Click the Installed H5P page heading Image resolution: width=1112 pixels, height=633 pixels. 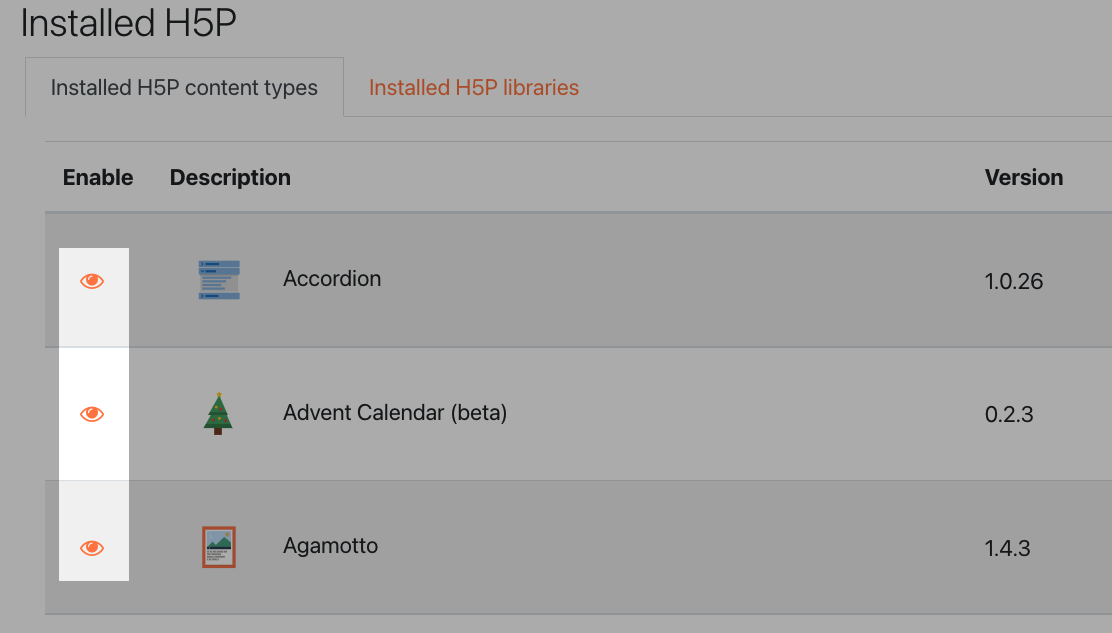point(128,23)
